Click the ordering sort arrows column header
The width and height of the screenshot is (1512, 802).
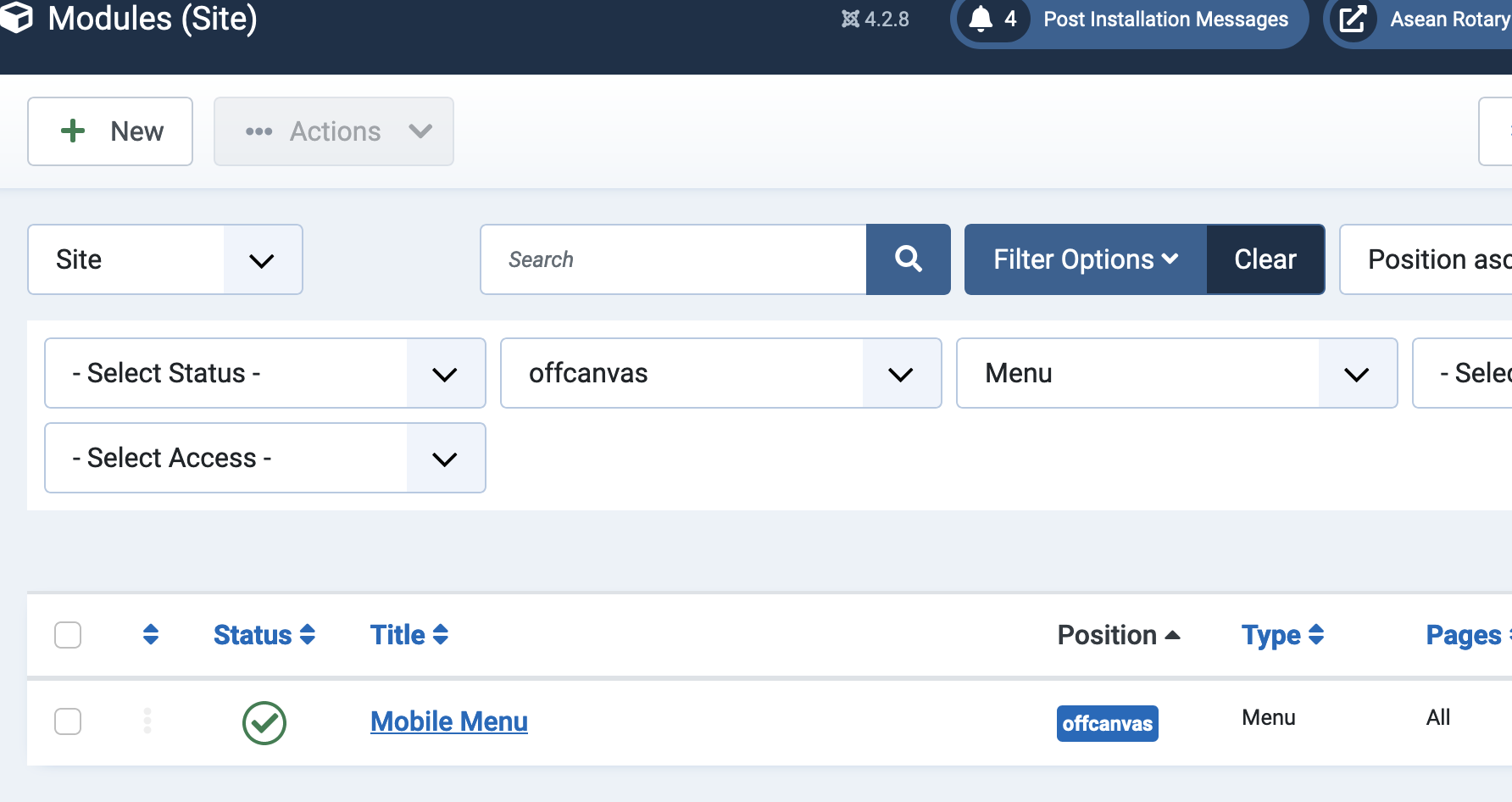151,635
